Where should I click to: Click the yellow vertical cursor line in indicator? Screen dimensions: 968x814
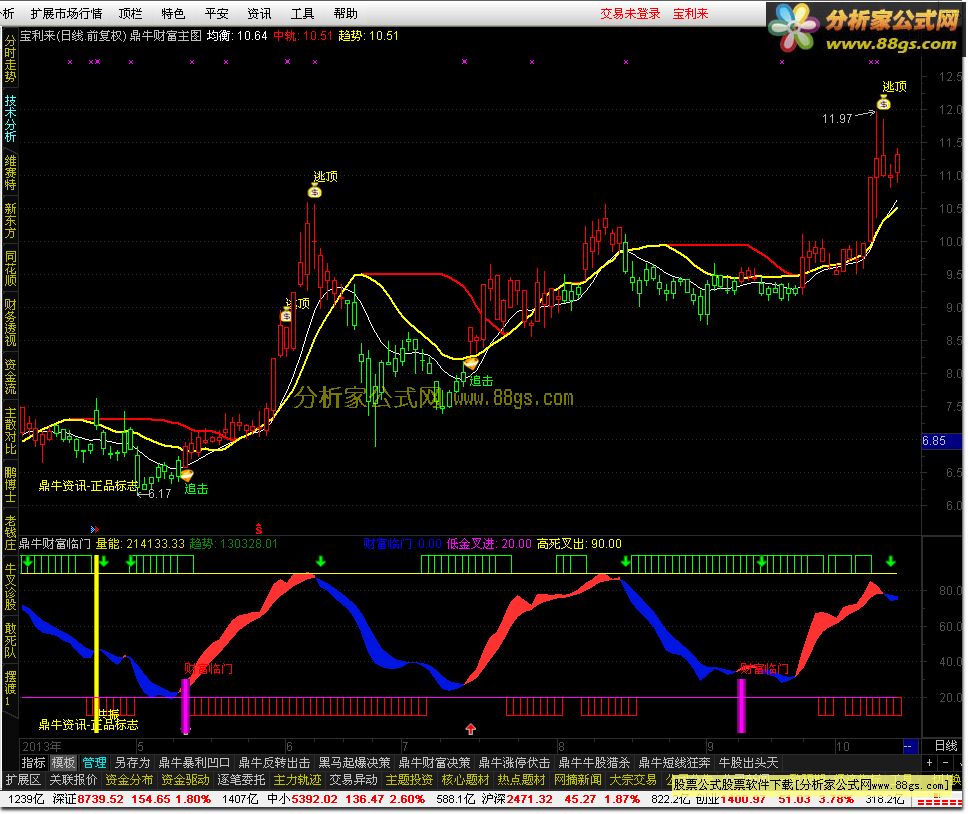coord(96,643)
